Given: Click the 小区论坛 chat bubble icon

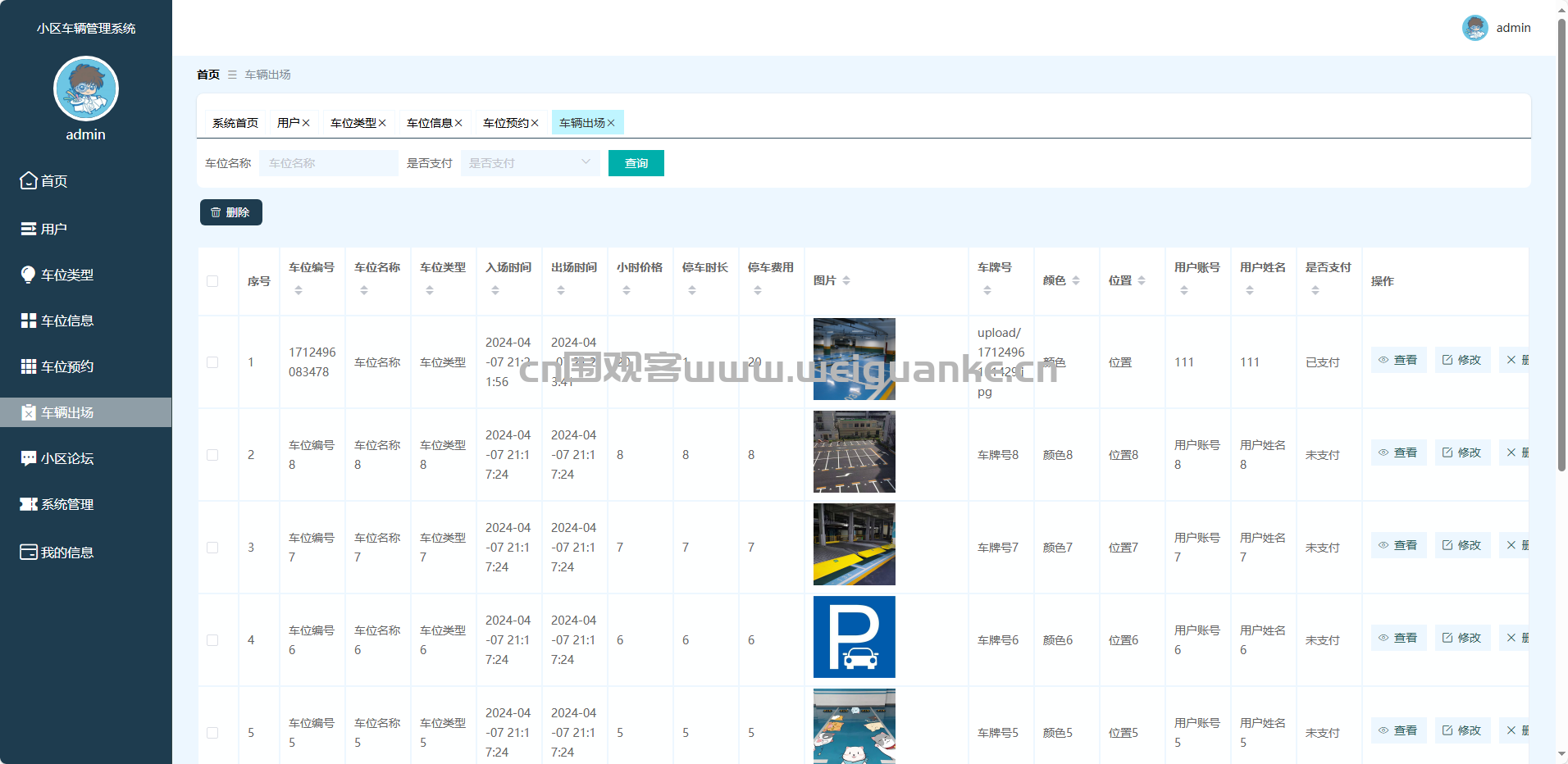Looking at the screenshot, I should click(x=29, y=458).
